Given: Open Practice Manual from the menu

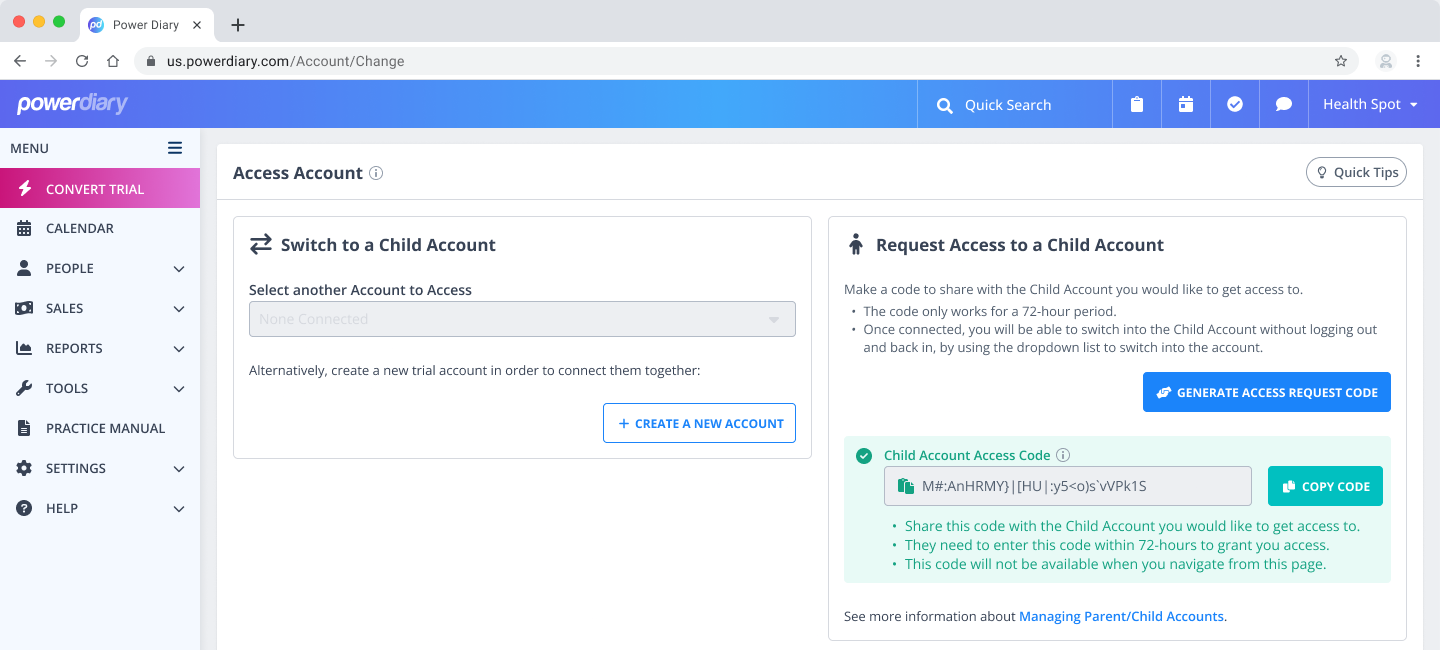Looking at the screenshot, I should click(x=105, y=428).
